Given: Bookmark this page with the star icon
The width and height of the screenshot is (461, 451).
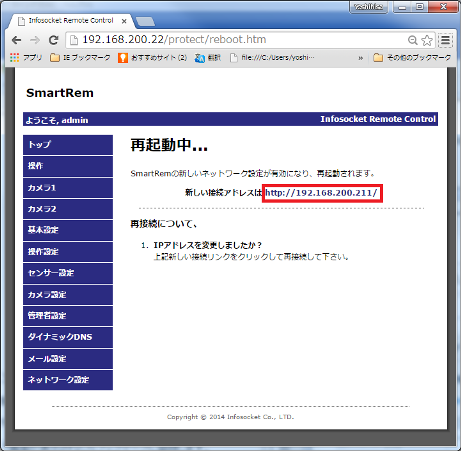Looking at the screenshot, I should 427,40.
